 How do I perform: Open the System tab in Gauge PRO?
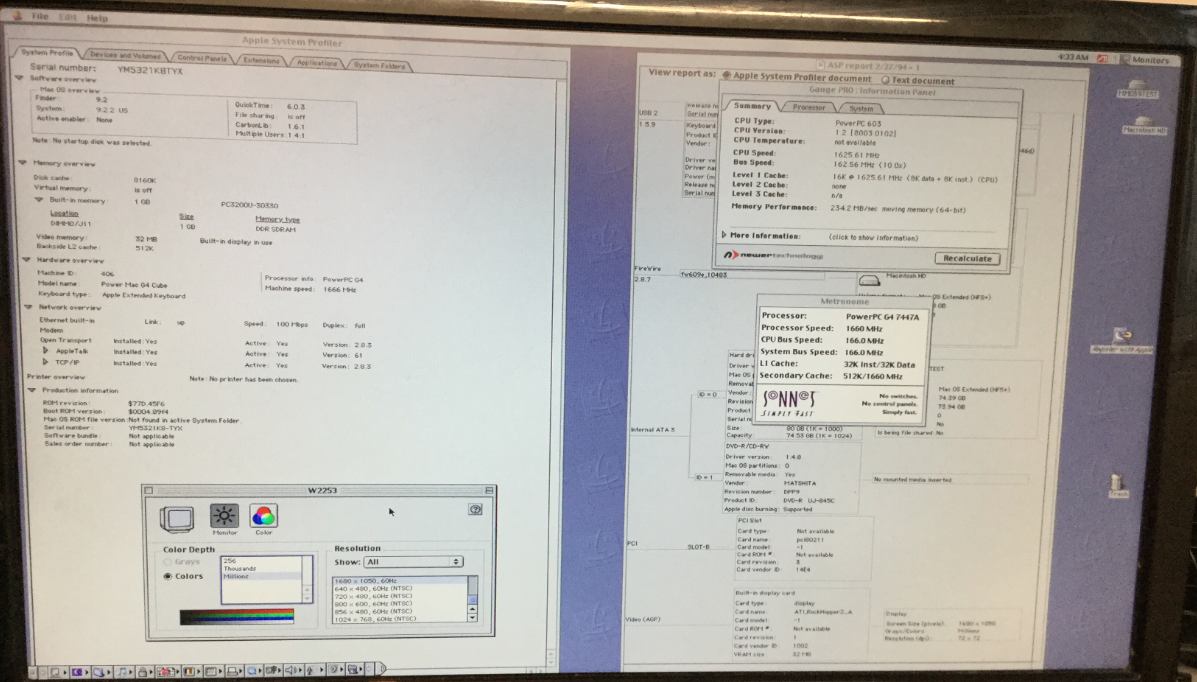861,108
